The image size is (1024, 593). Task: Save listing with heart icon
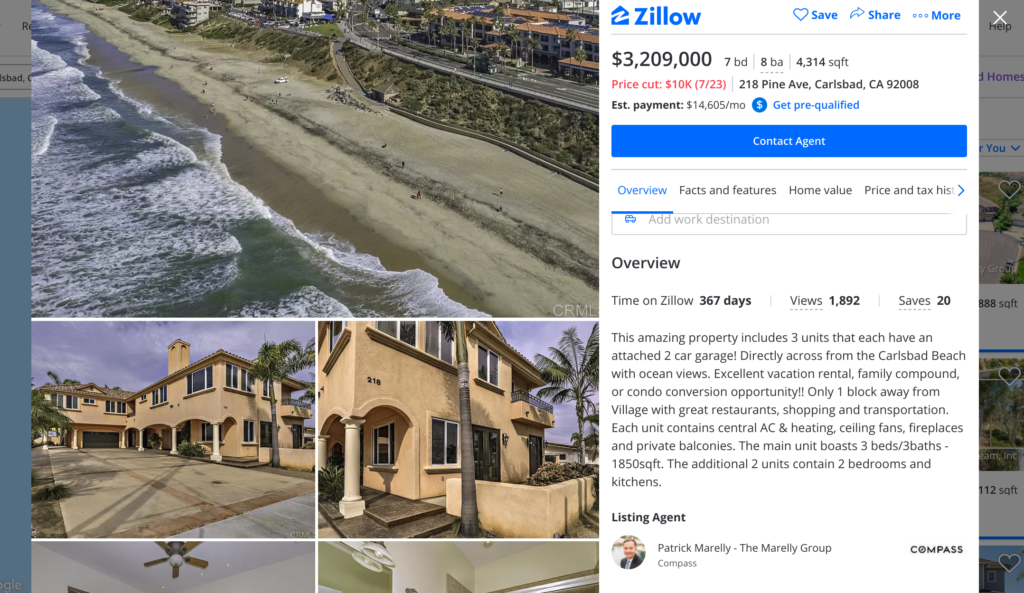815,14
